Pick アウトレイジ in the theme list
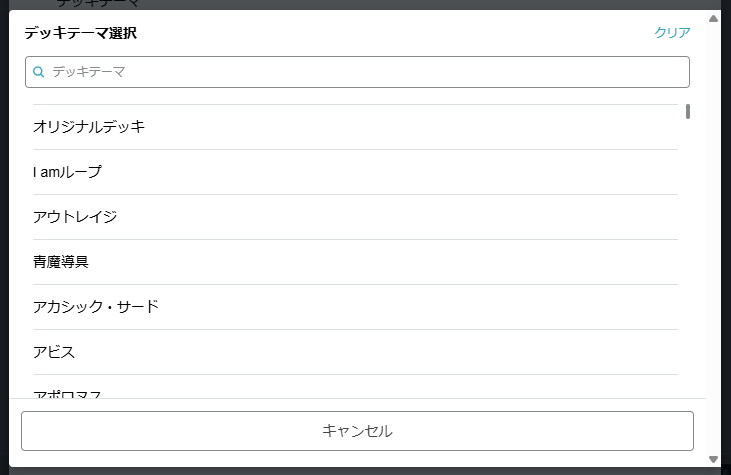 click(76, 217)
